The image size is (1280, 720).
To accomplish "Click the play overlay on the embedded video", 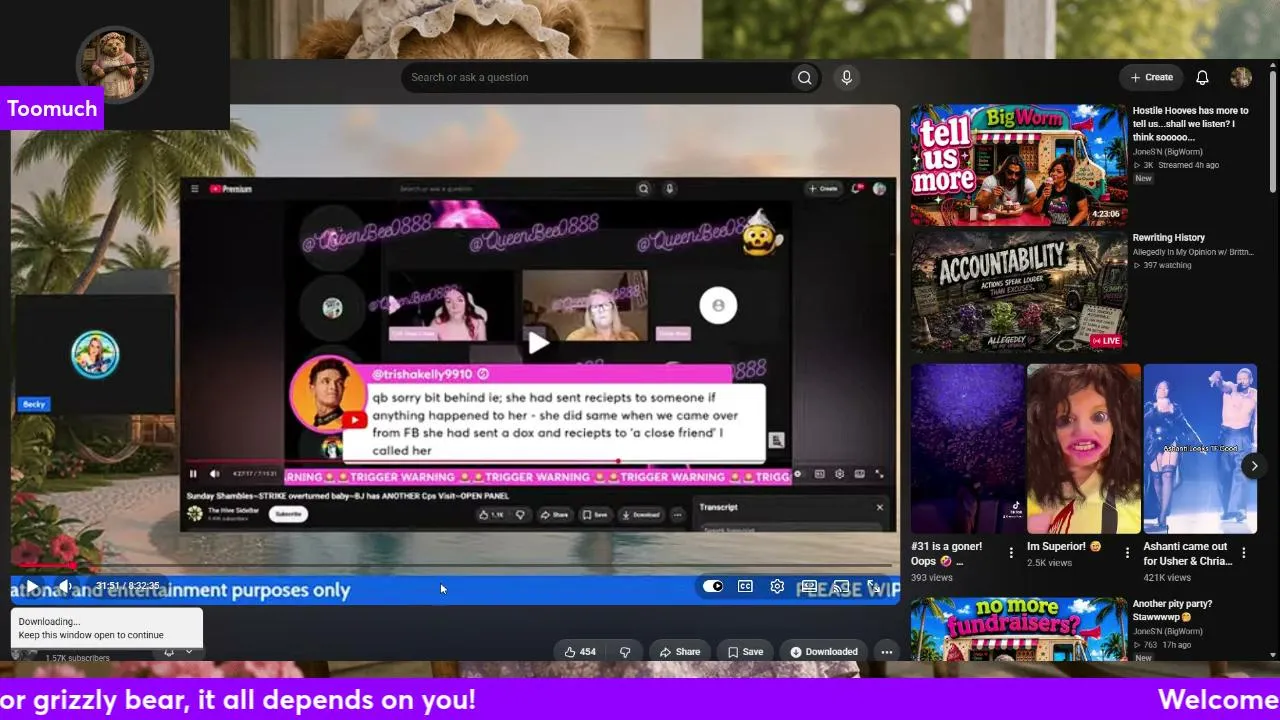I will pyautogui.click(x=539, y=343).
